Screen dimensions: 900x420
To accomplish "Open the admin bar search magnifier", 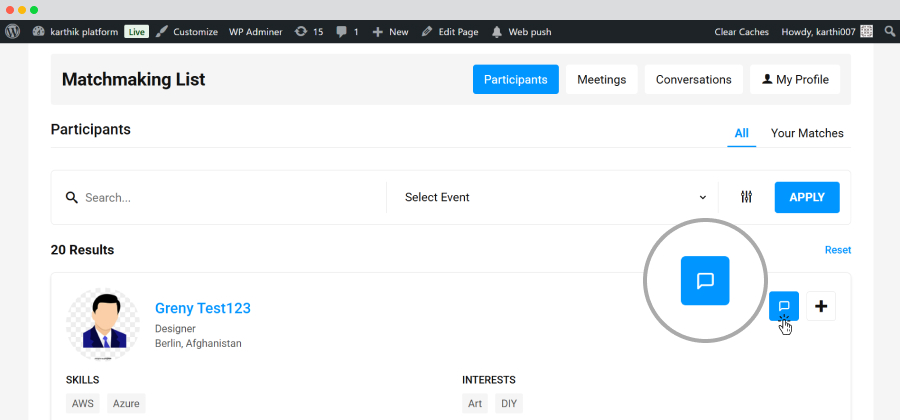I will click(x=890, y=32).
